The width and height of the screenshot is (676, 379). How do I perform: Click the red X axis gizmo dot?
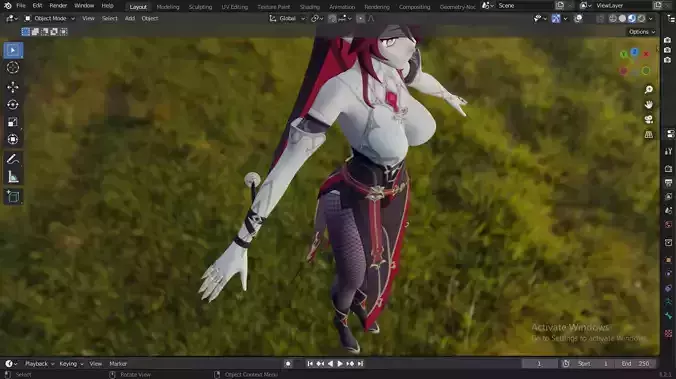[646, 54]
